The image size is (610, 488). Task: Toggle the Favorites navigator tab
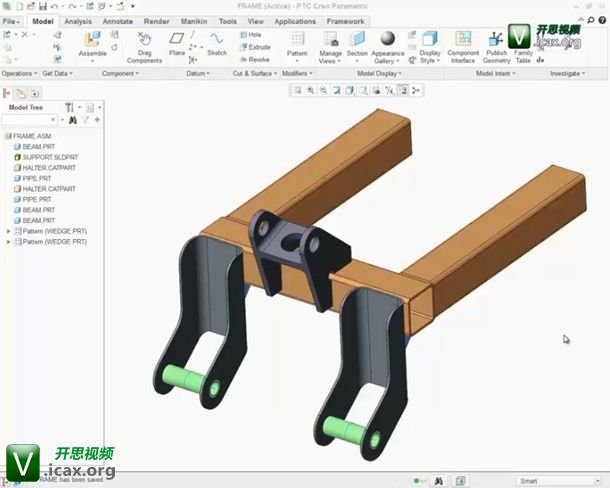click(x=34, y=93)
